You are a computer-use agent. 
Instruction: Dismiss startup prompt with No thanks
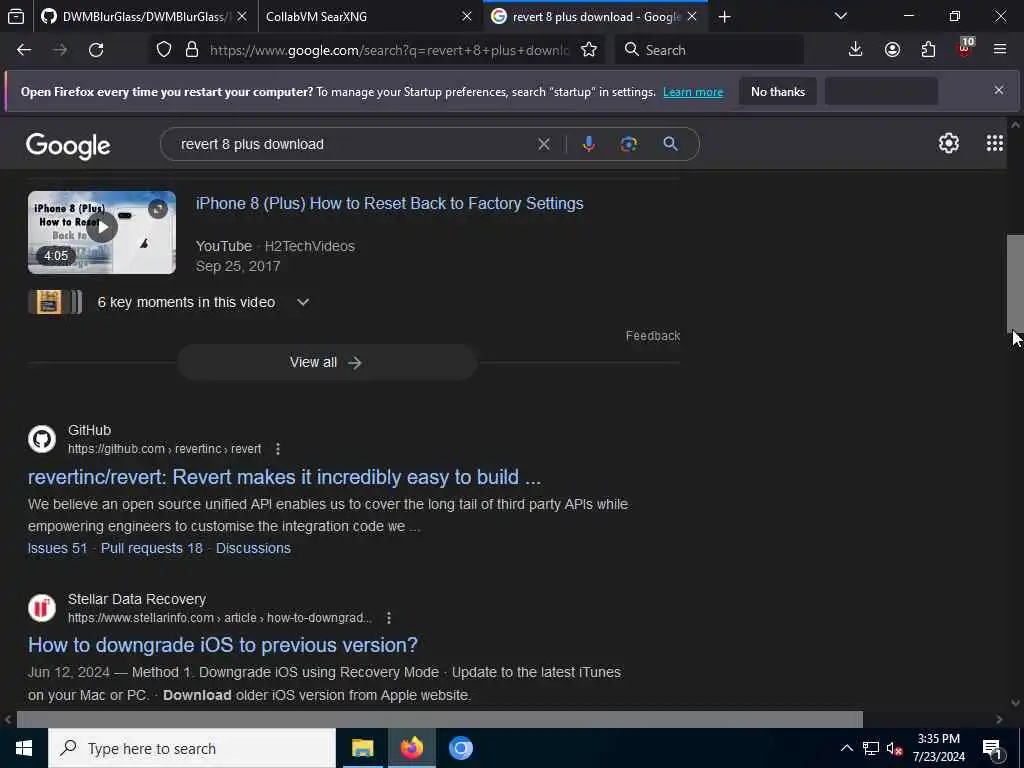pyautogui.click(x=778, y=92)
